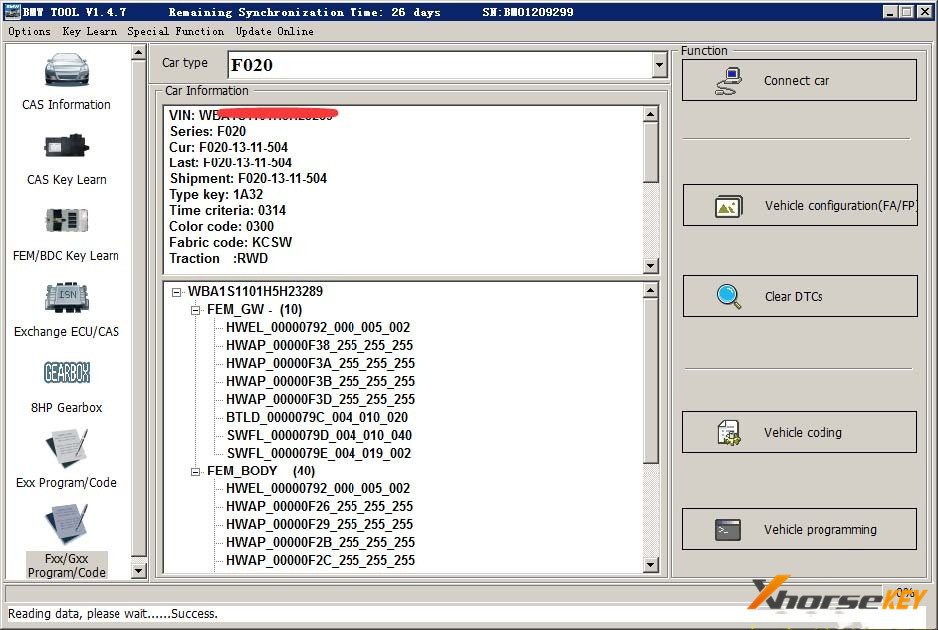Click the Vehicle coding document icon
Screen dimensions: 938x630
click(x=729, y=433)
